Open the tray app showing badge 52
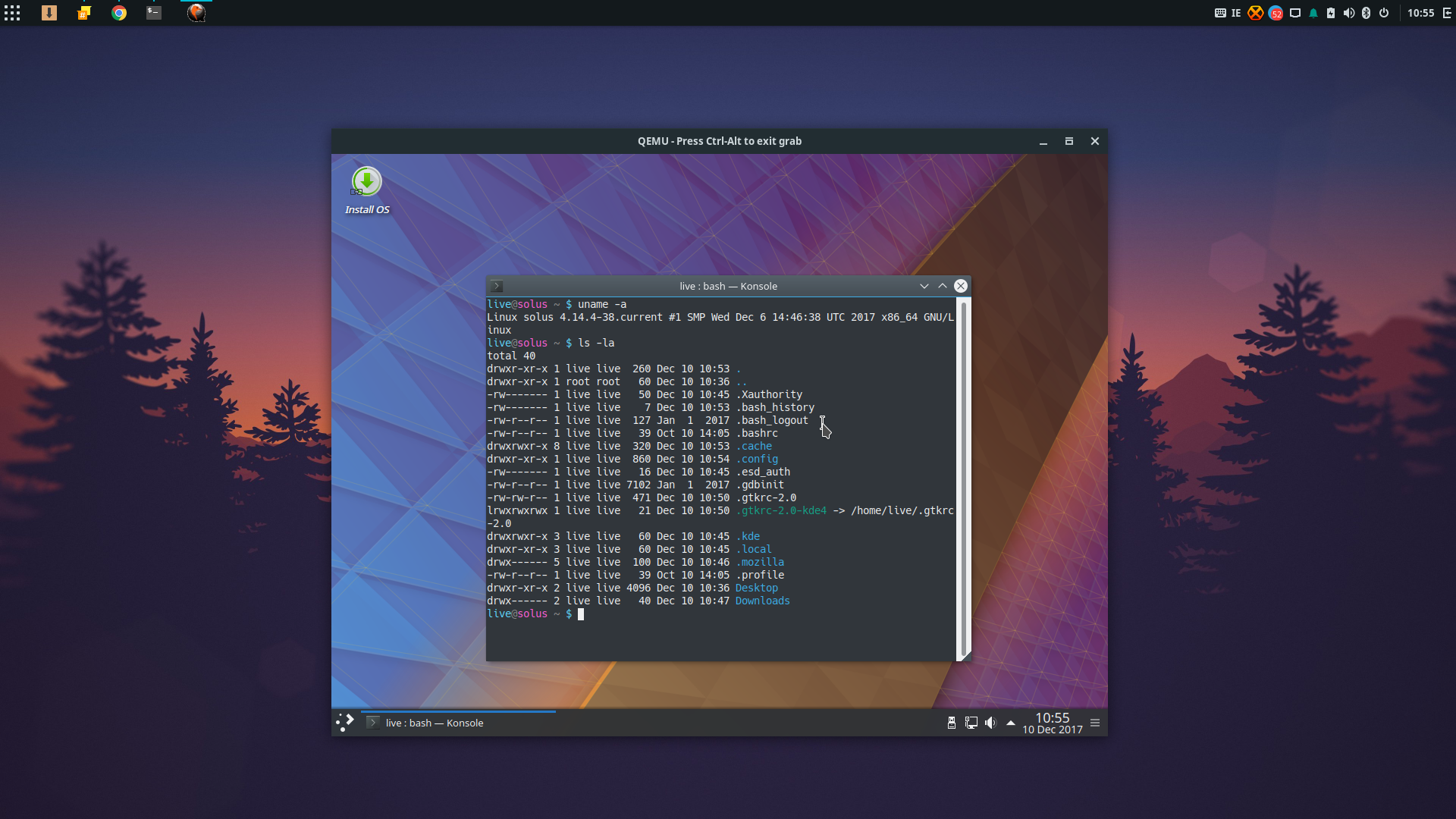 click(1276, 13)
